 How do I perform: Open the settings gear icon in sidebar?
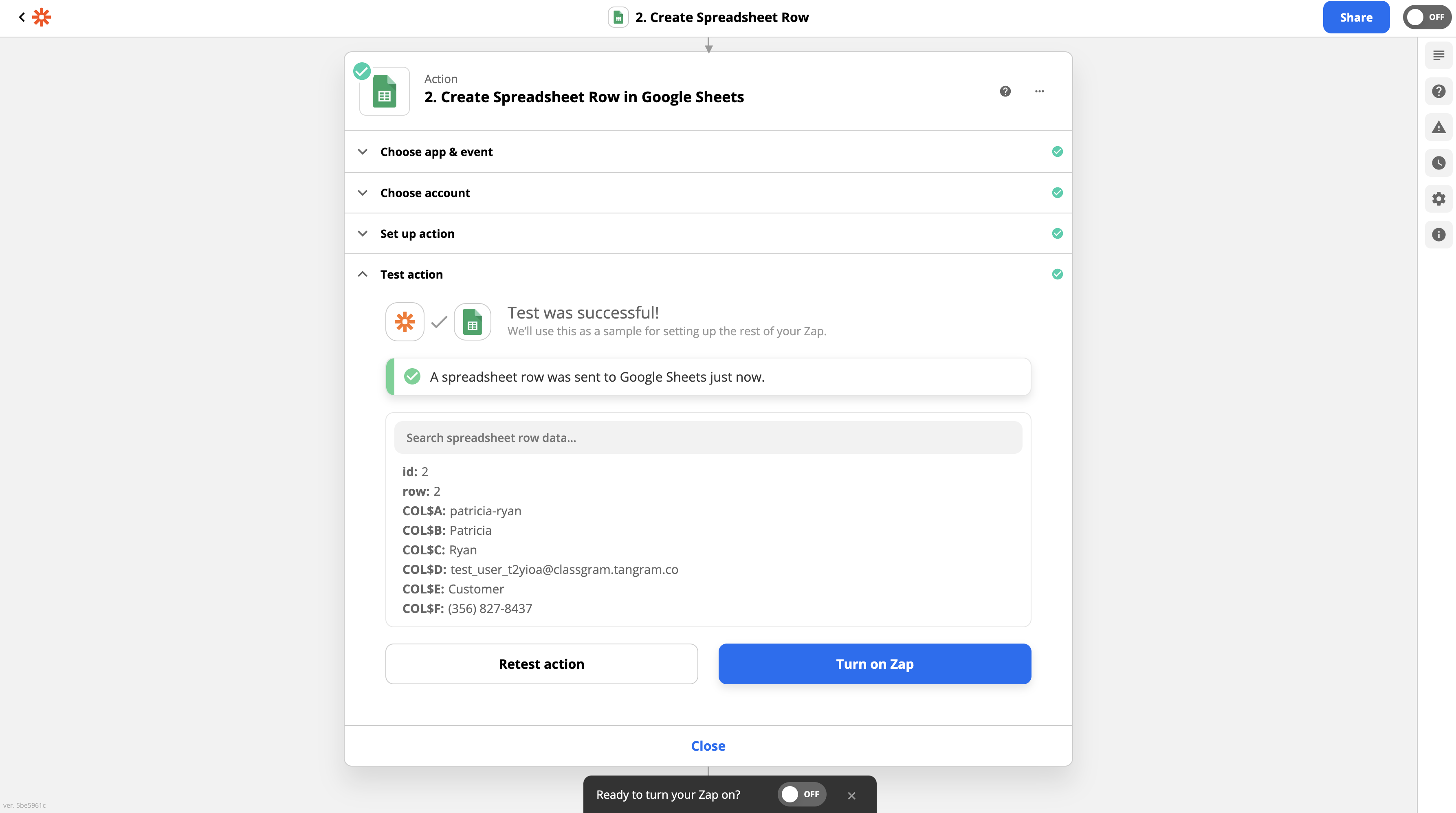1438,199
